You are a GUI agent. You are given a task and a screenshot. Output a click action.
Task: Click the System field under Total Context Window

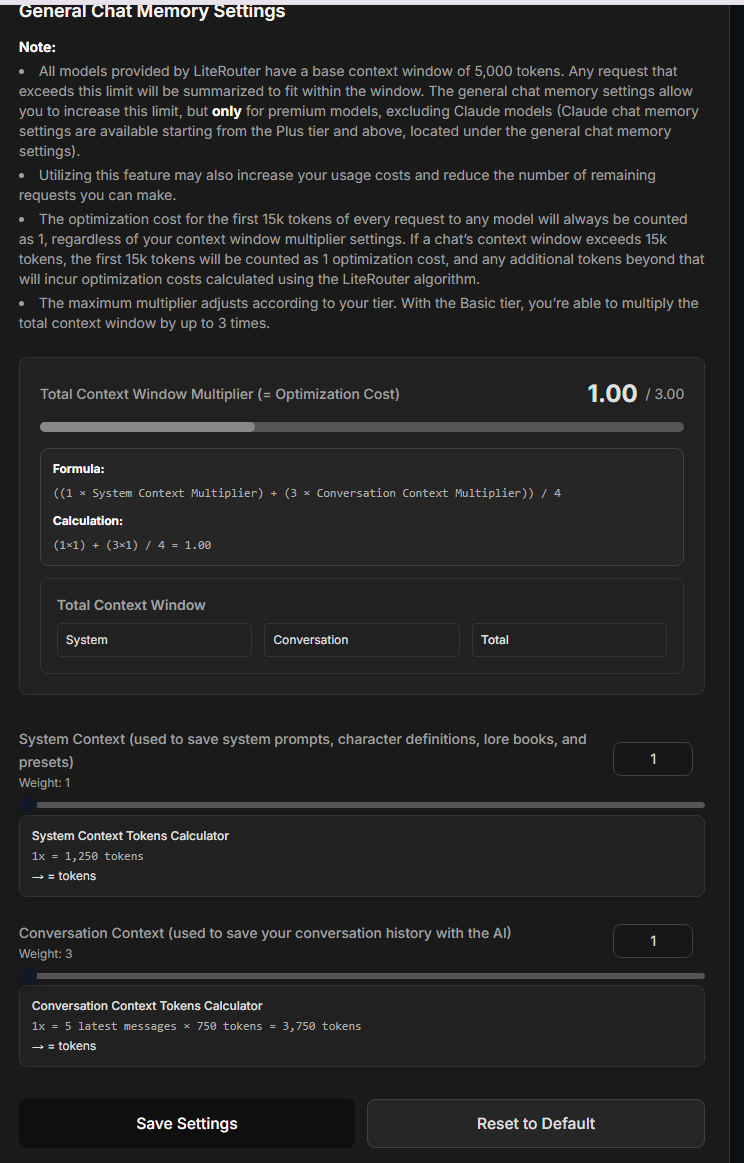153,640
